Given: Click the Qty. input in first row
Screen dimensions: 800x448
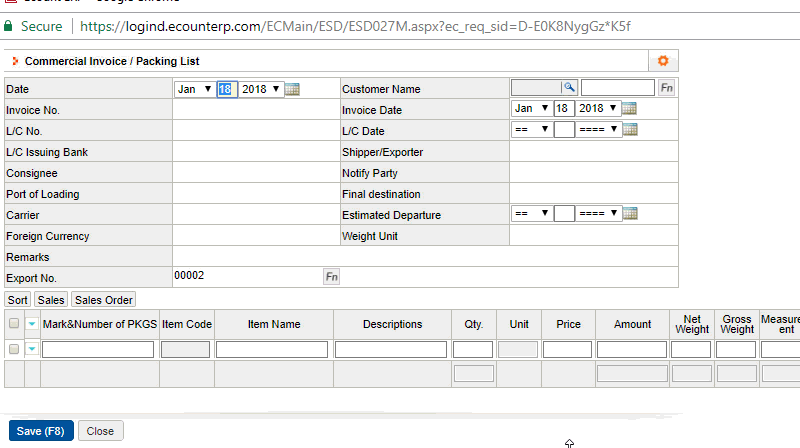Looking at the screenshot, I should (x=473, y=350).
